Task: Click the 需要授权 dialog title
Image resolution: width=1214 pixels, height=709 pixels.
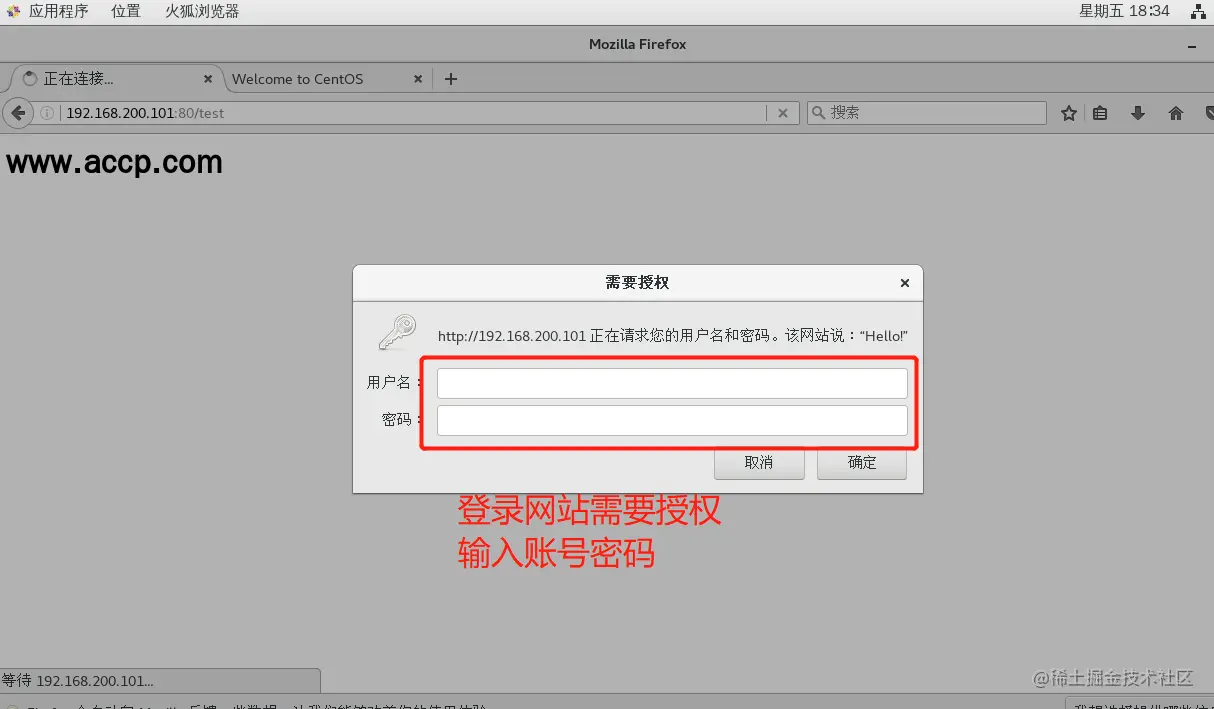Action: (637, 283)
